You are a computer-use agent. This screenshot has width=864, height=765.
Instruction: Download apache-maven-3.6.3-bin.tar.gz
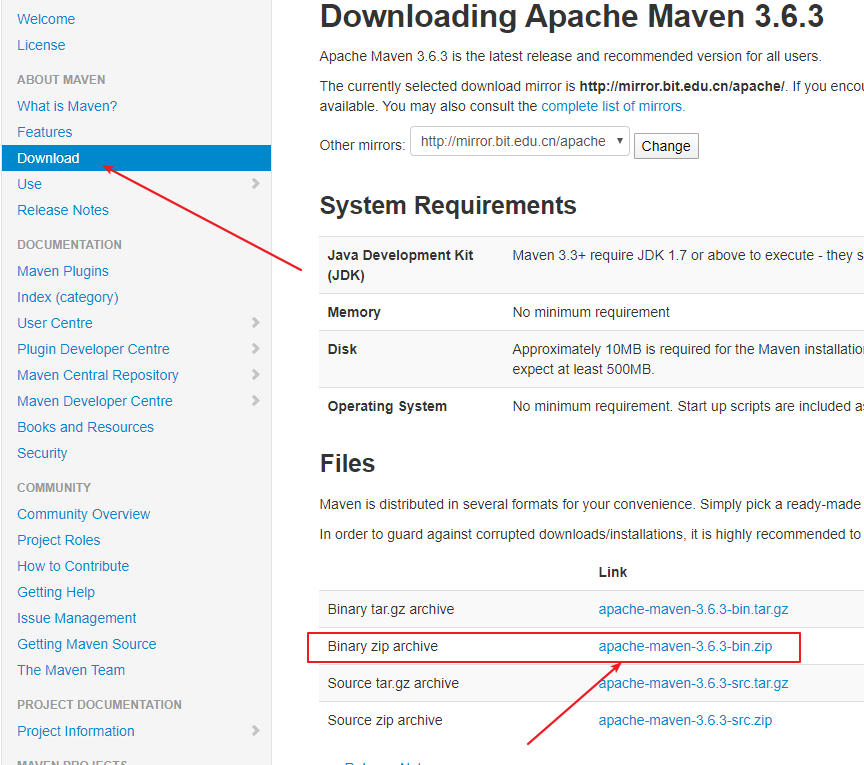point(693,610)
